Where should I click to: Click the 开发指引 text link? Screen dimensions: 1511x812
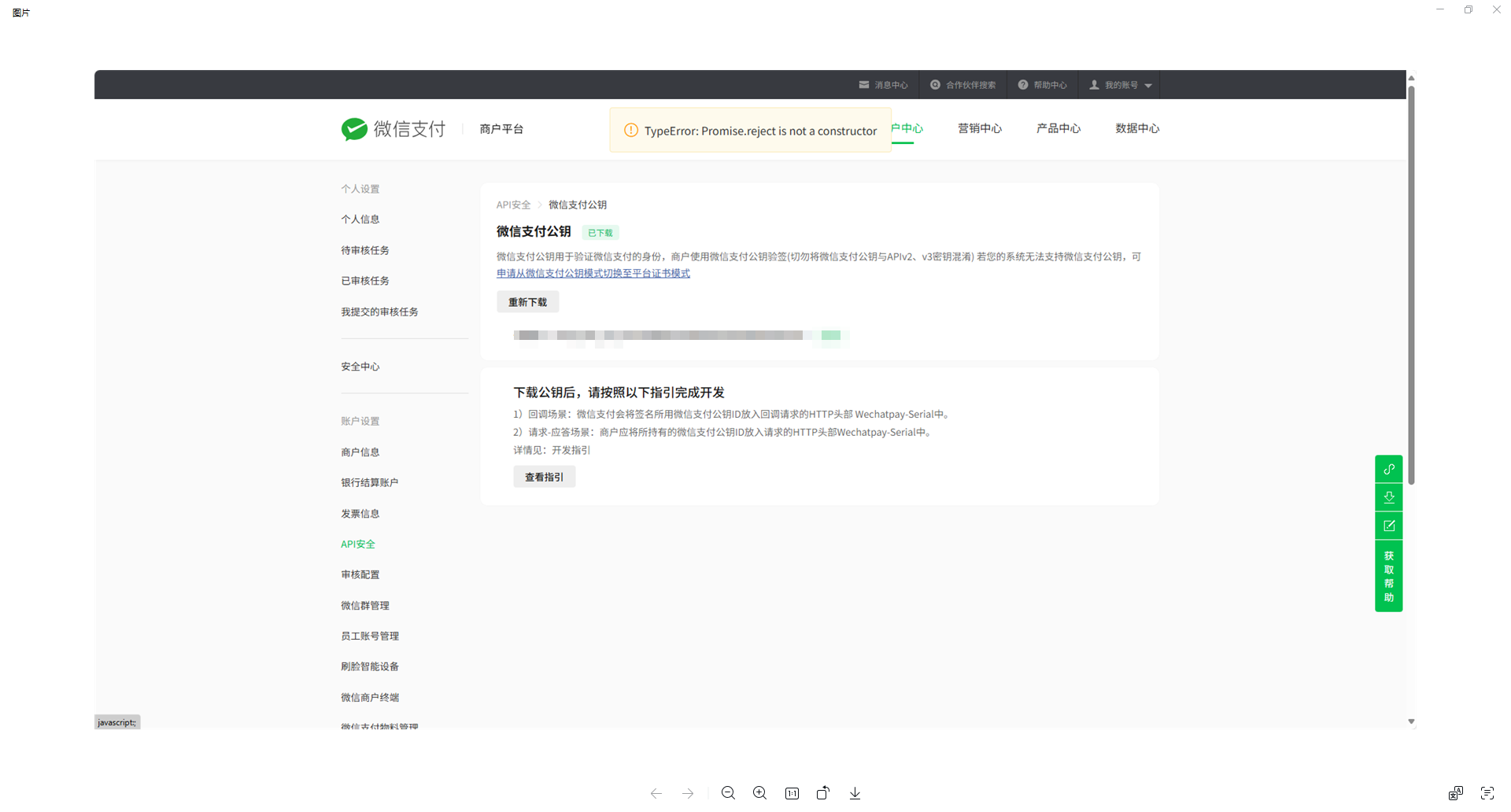[571, 450]
